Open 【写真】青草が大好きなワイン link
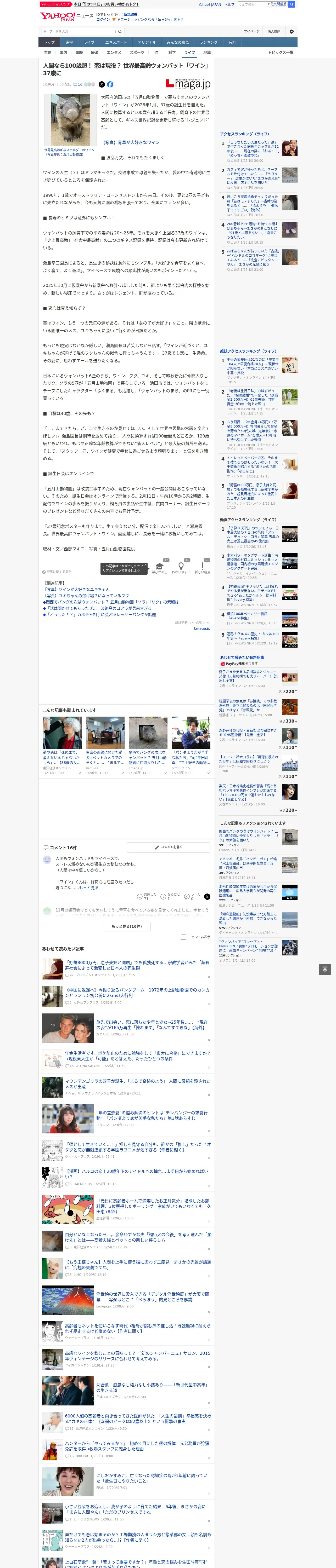This screenshot has height=1568, width=336. (x=131, y=142)
